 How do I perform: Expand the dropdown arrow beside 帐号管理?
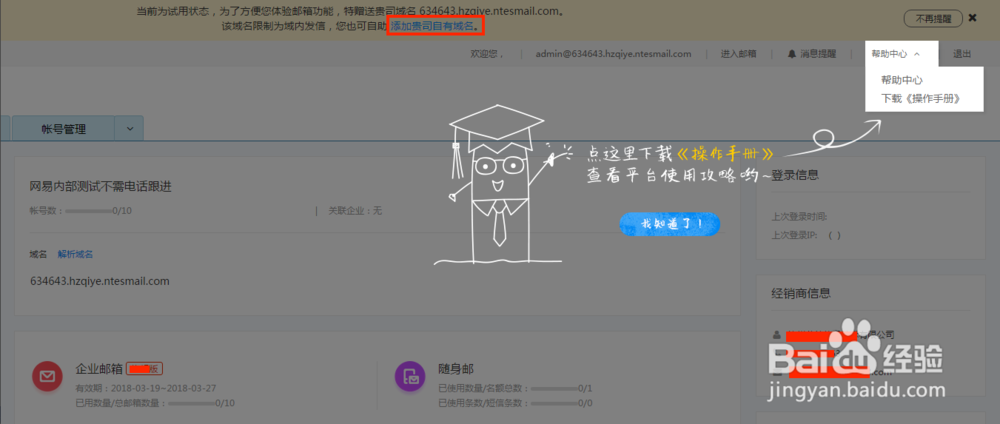129,129
